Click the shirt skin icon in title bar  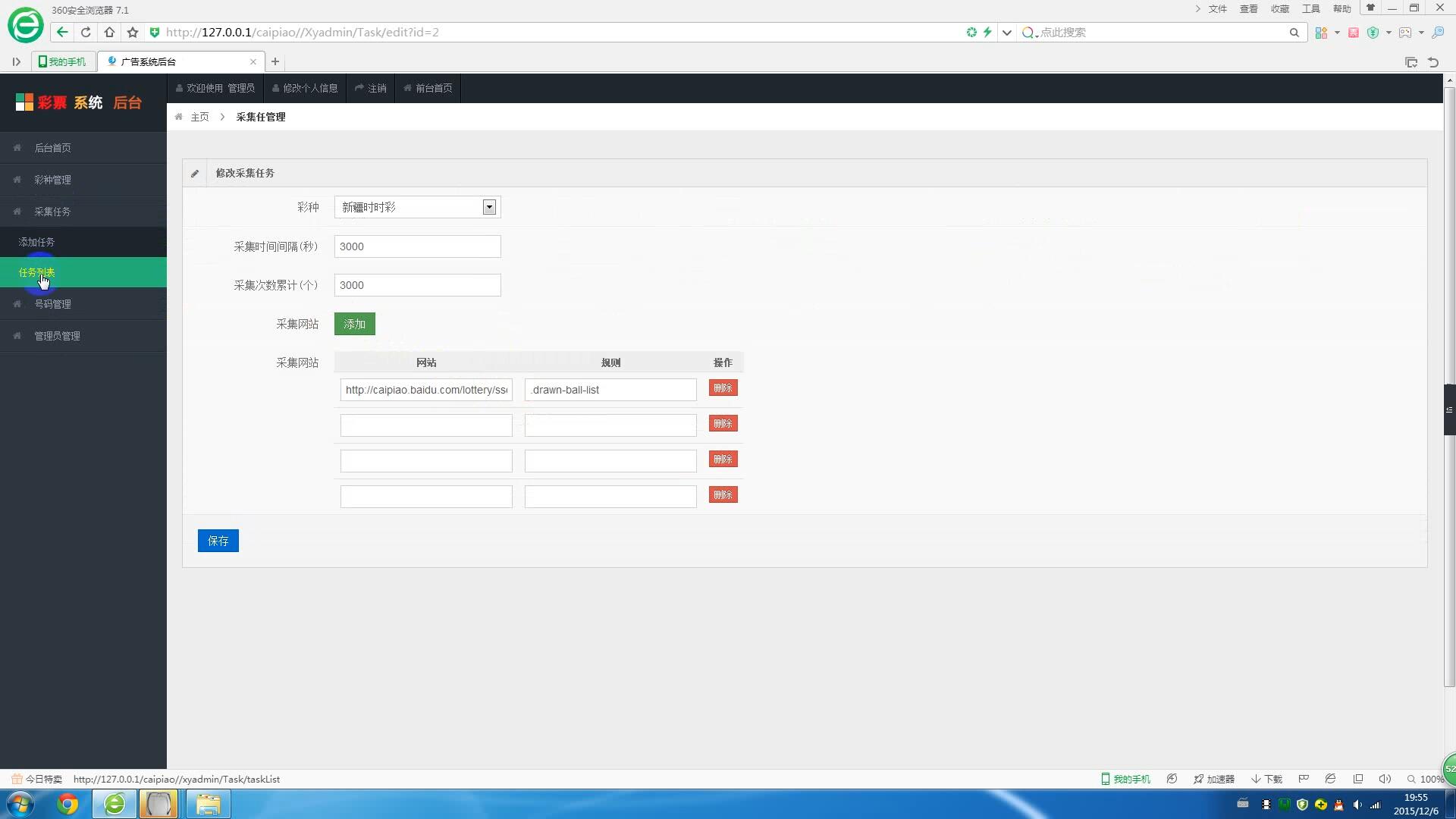coord(1370,8)
